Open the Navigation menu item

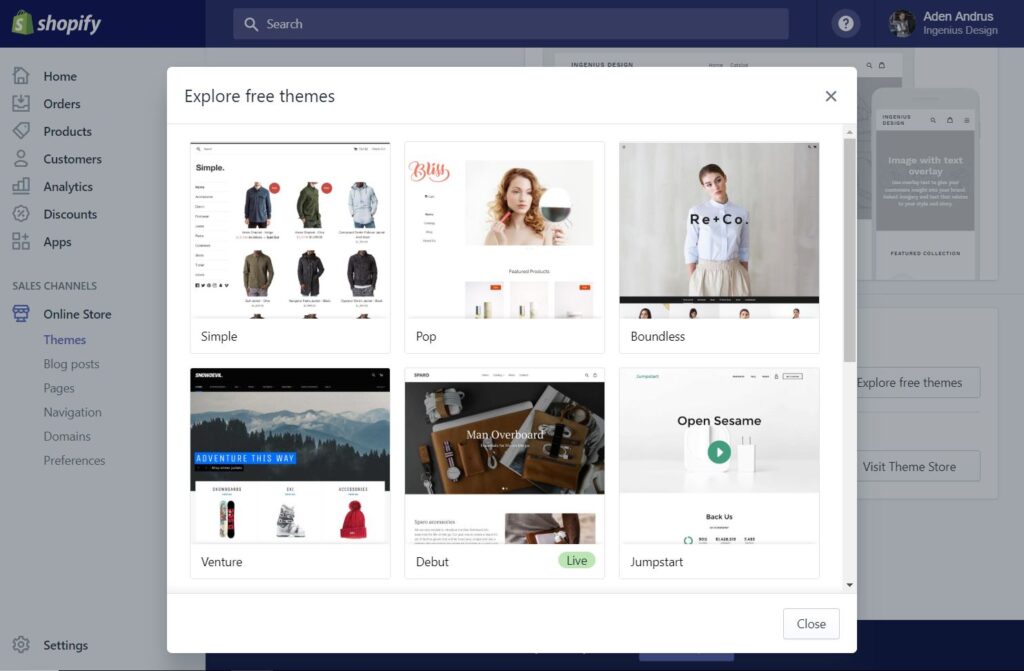pos(72,412)
